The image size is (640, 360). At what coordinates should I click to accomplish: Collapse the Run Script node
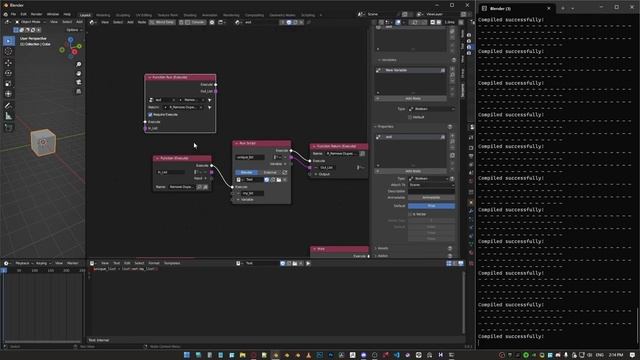236,143
